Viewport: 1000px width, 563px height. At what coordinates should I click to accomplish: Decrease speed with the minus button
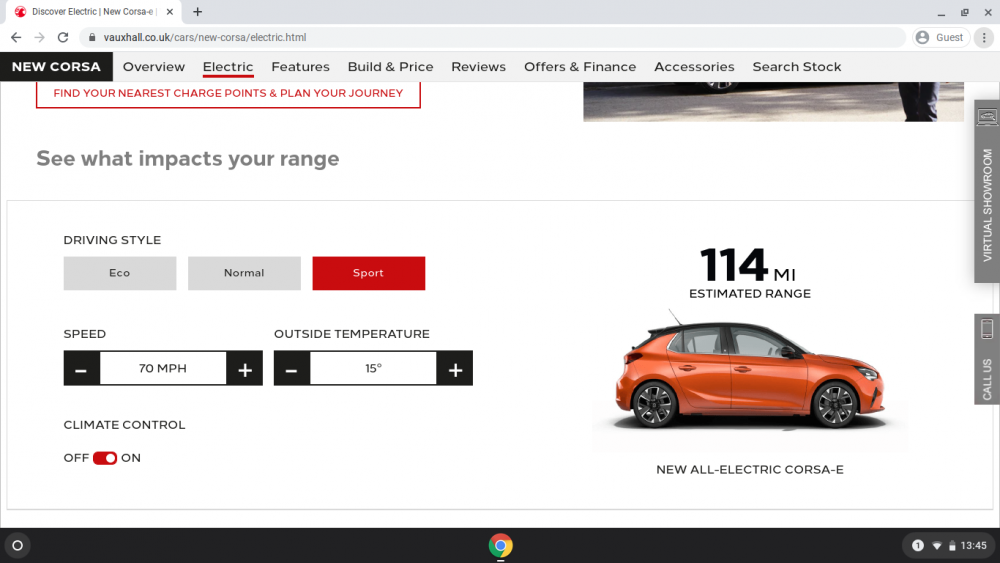point(82,369)
